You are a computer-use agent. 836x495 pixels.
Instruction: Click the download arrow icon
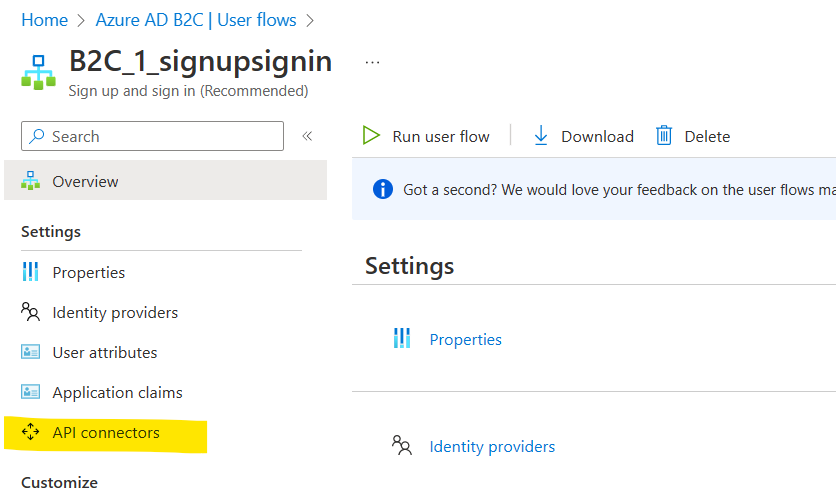pyautogui.click(x=541, y=135)
